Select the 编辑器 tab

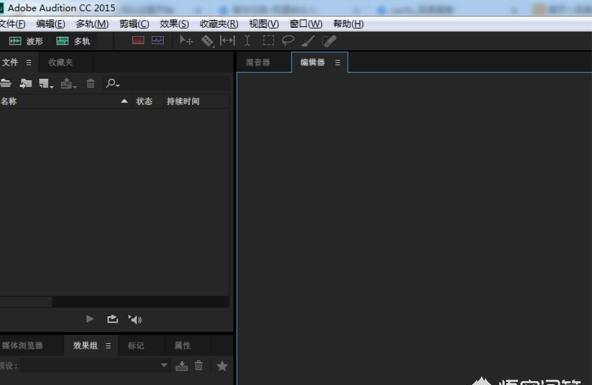312,63
